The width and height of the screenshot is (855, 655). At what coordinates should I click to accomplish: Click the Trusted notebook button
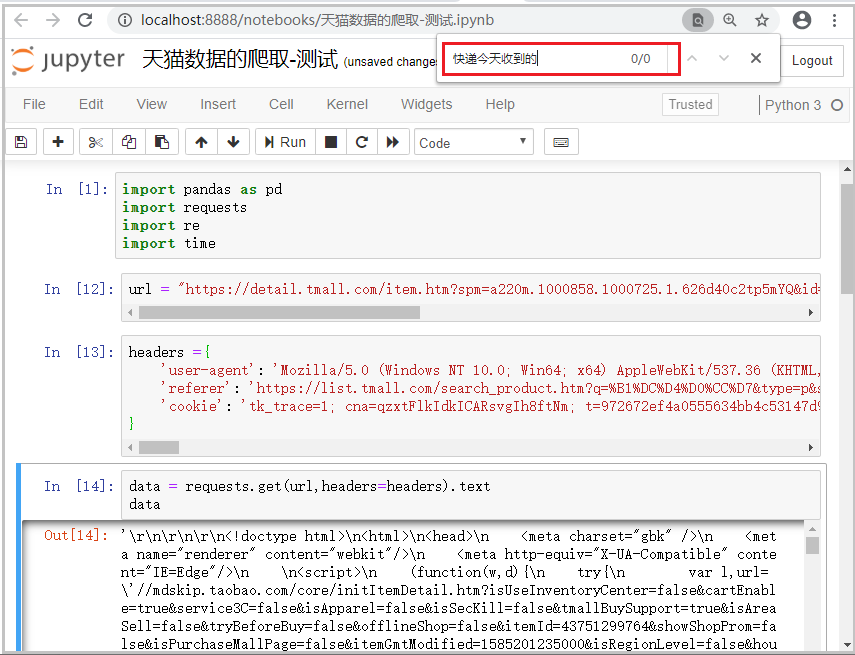click(690, 104)
